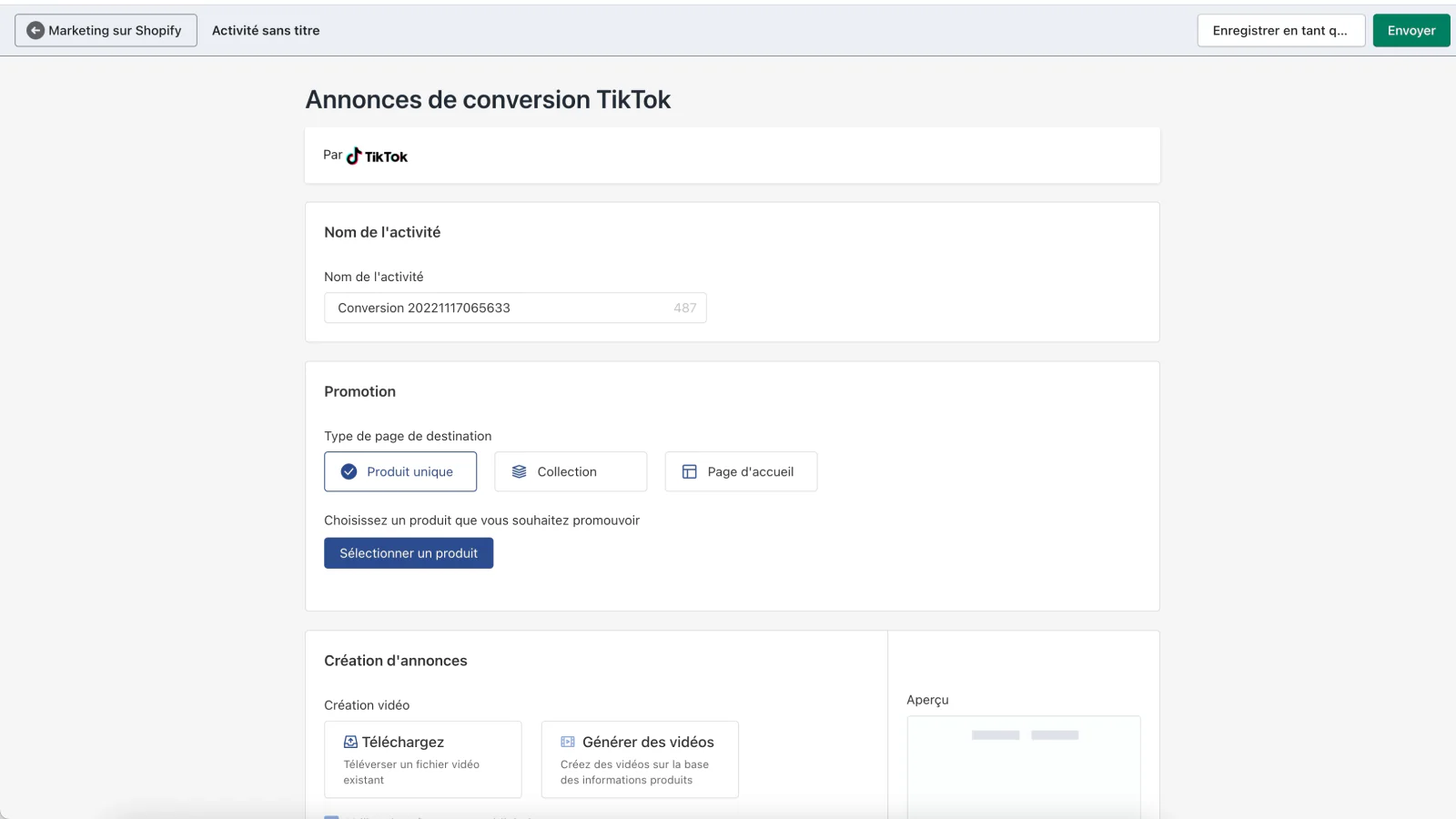Click the Enregistrer en tant q... button
The image size is (1456, 819).
point(1281,30)
